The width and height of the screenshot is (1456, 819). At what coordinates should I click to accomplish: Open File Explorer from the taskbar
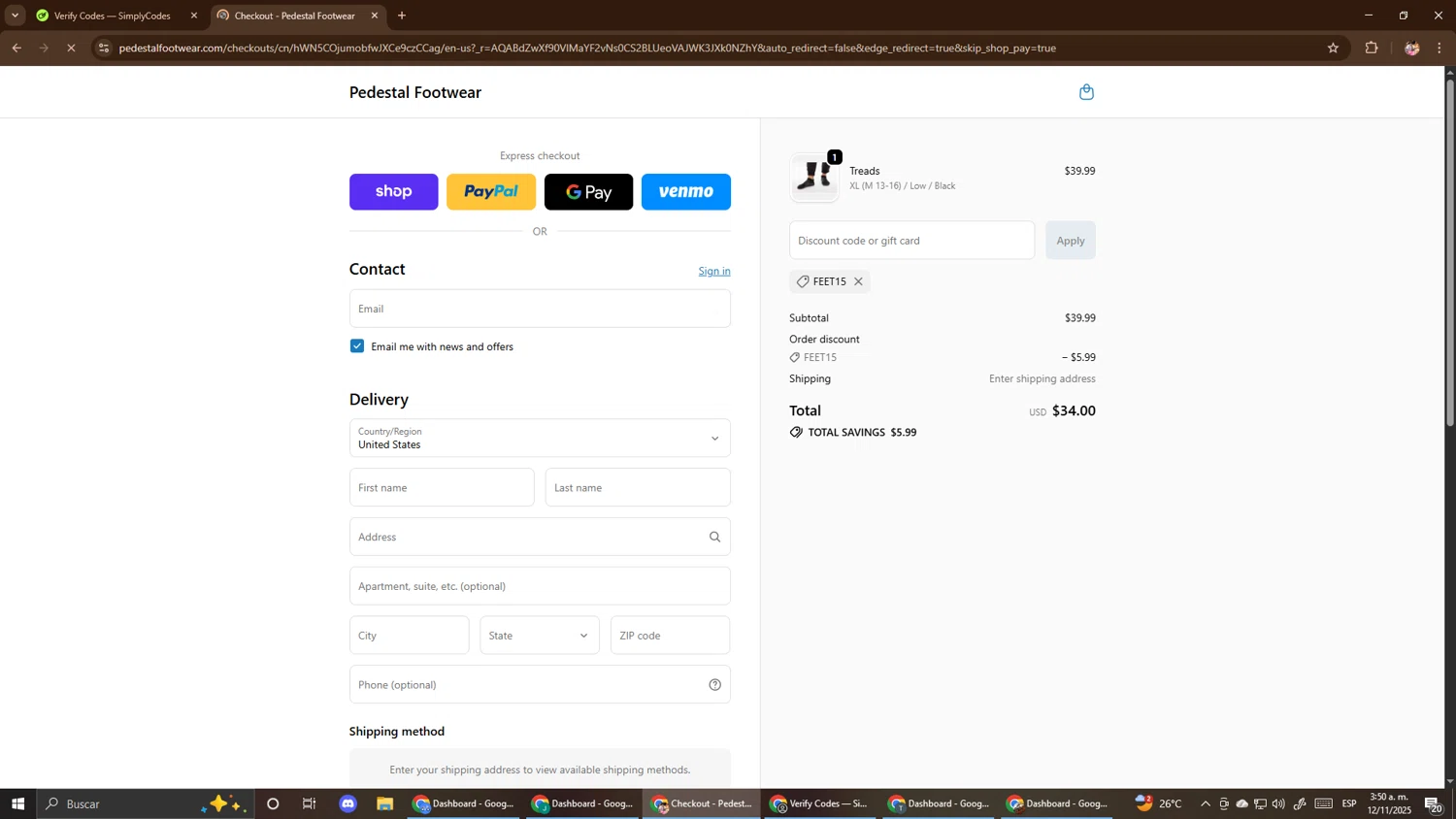(385, 803)
